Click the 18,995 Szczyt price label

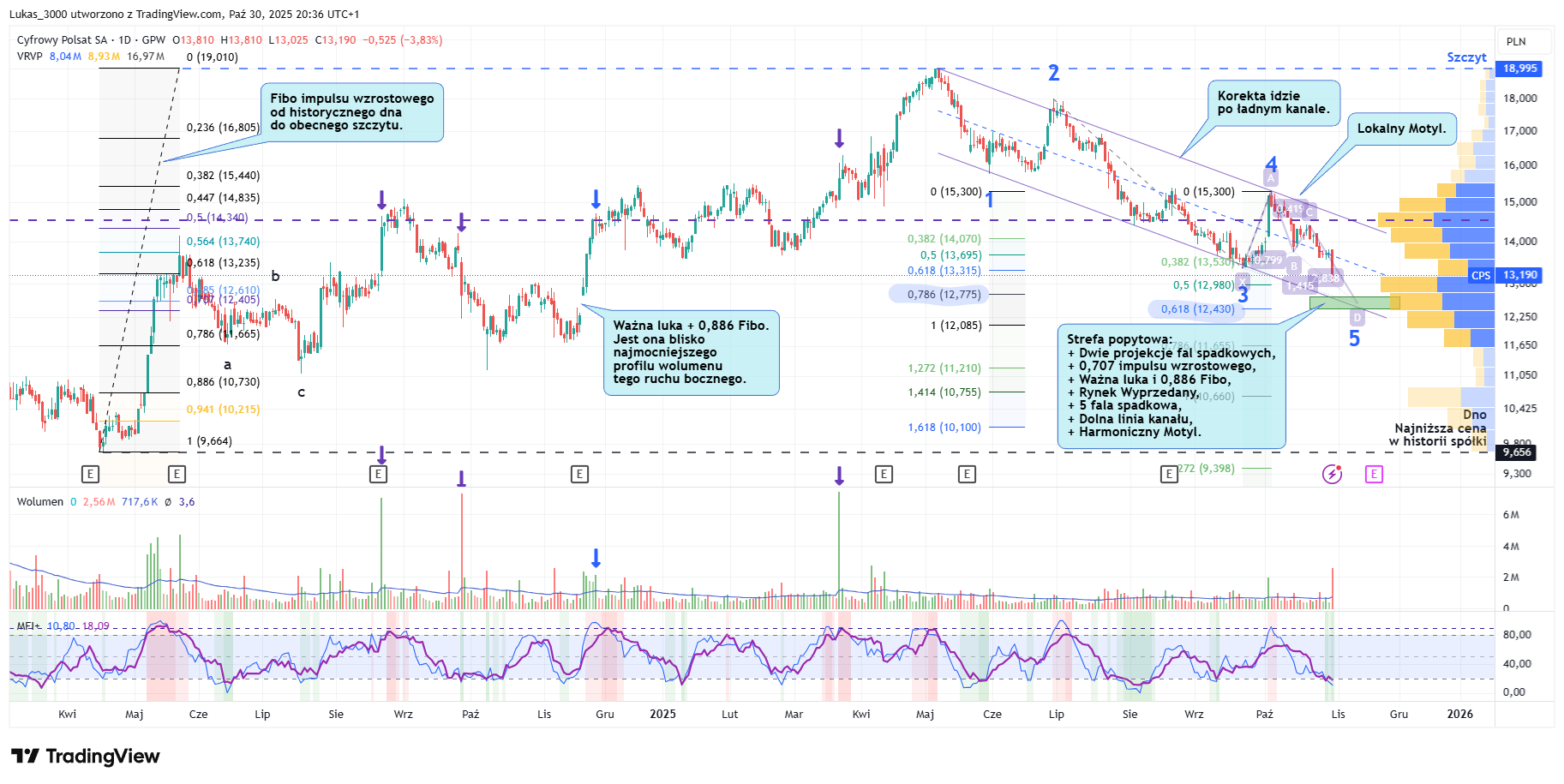click(x=1519, y=69)
